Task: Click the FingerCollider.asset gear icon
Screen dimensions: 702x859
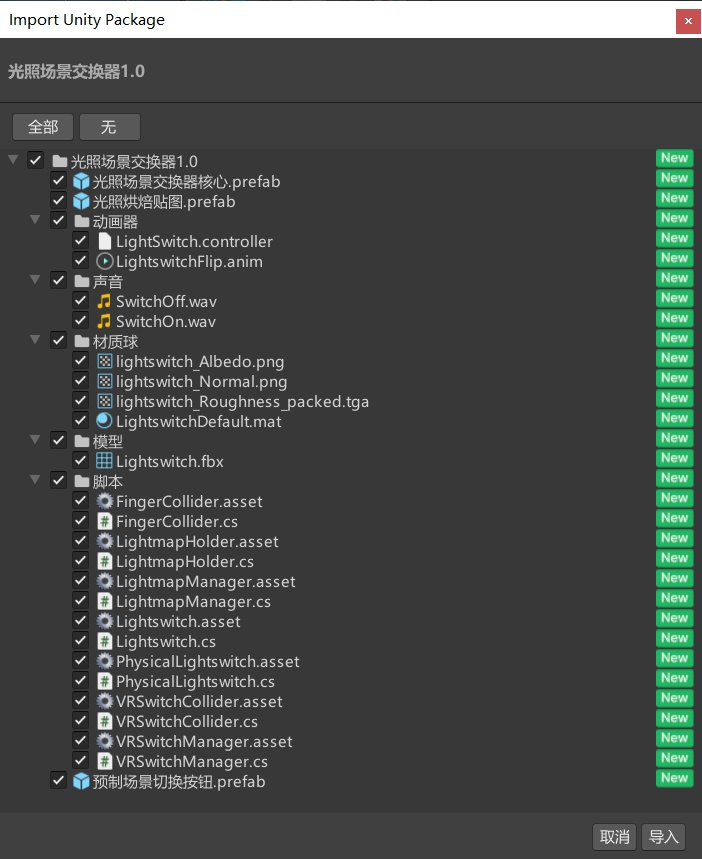Action: click(104, 501)
